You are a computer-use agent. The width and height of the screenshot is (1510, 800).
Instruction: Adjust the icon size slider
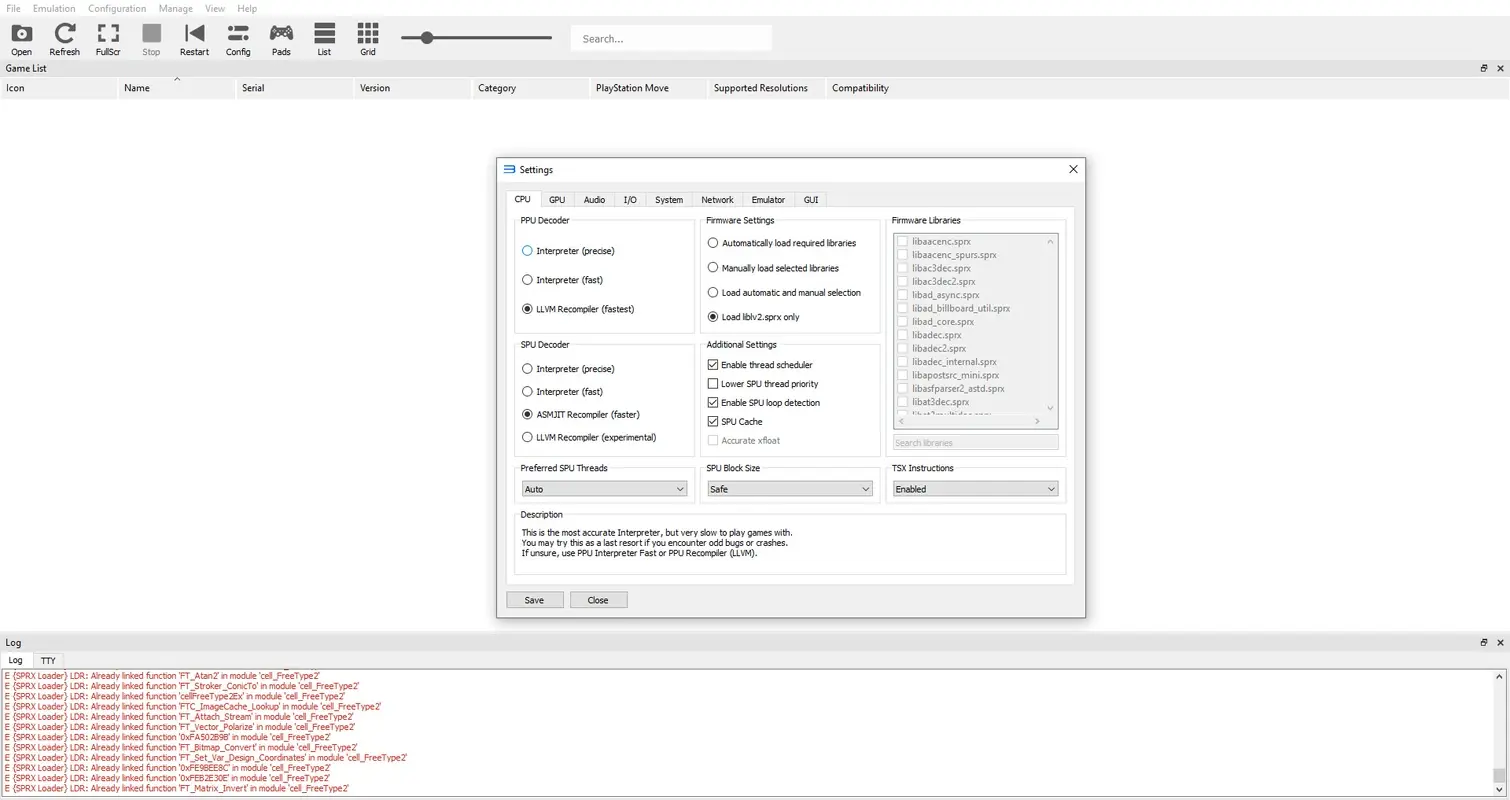(x=428, y=37)
